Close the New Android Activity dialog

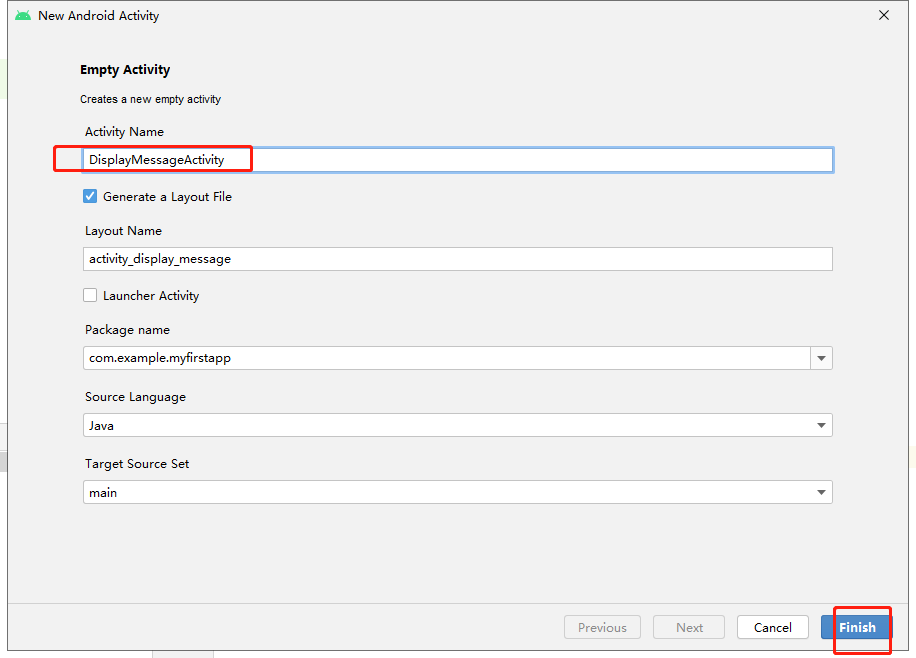click(x=883, y=15)
